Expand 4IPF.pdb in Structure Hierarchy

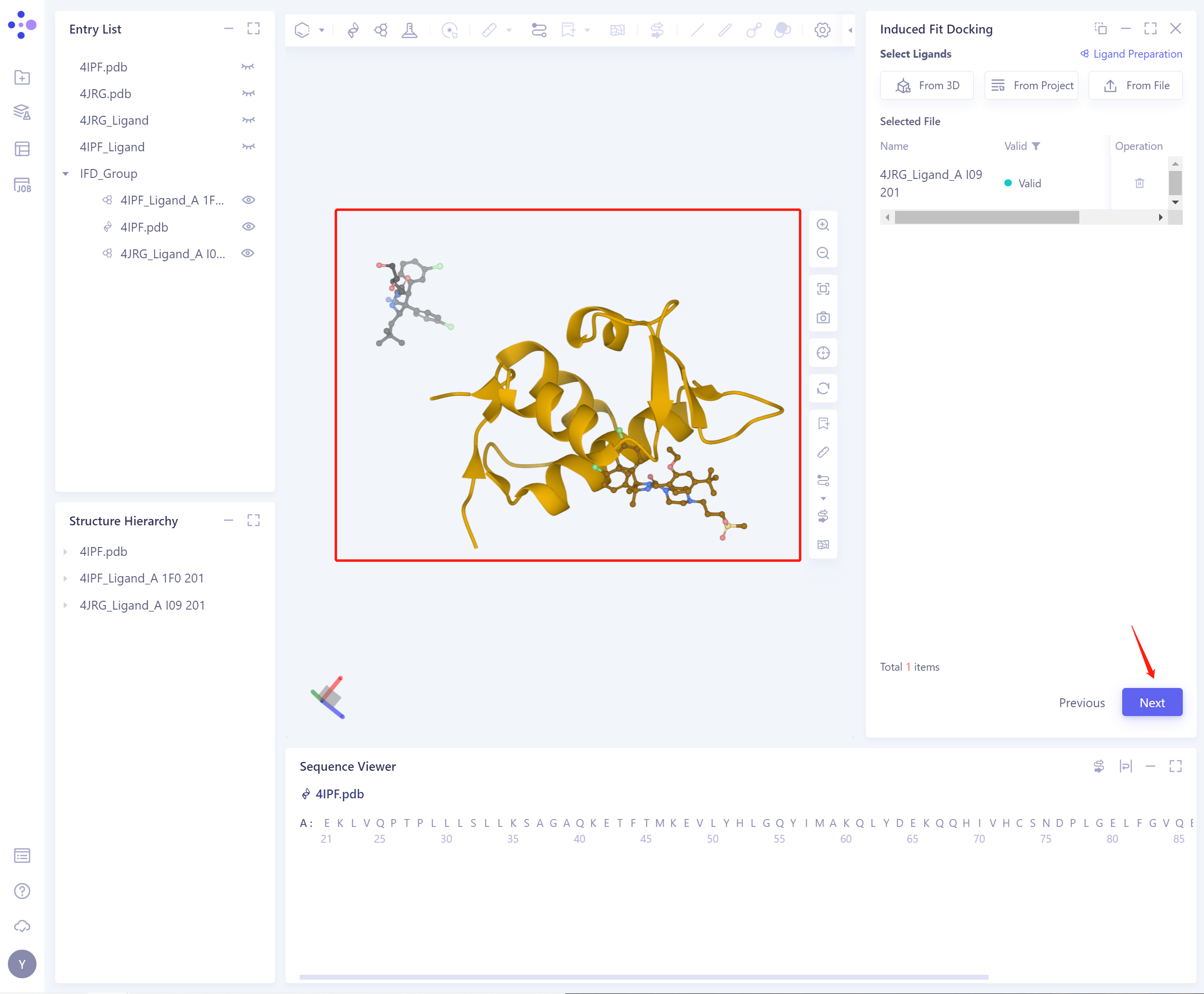tap(65, 551)
